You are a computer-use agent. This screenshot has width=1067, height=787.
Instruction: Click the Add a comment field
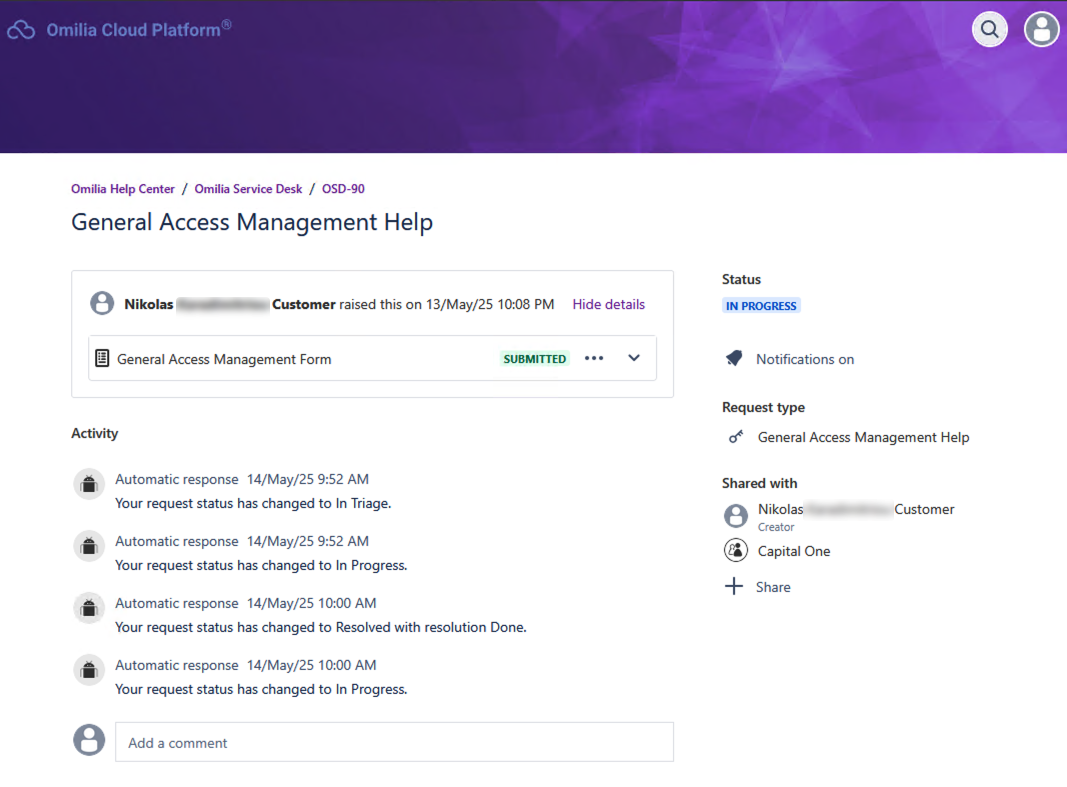point(394,742)
